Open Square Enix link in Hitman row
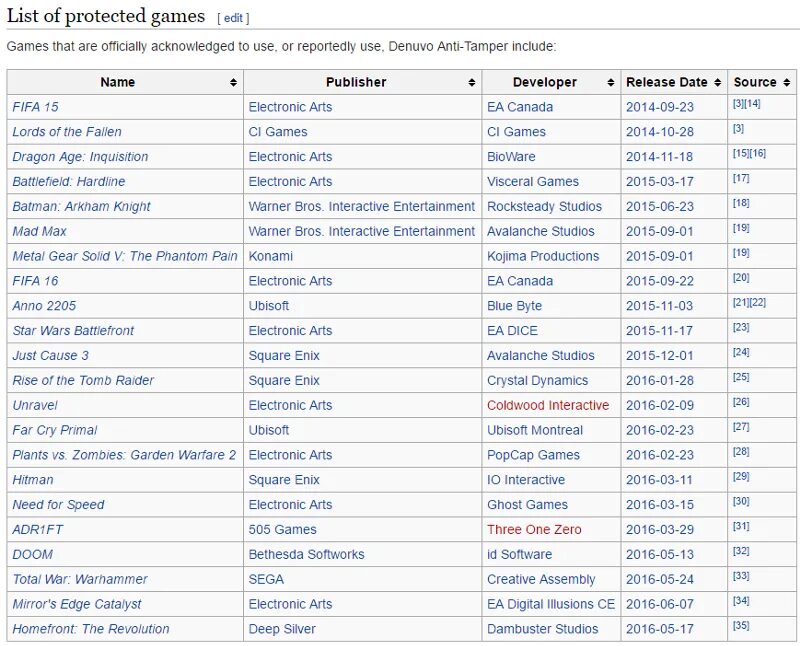This screenshot has width=800, height=646. coord(284,480)
